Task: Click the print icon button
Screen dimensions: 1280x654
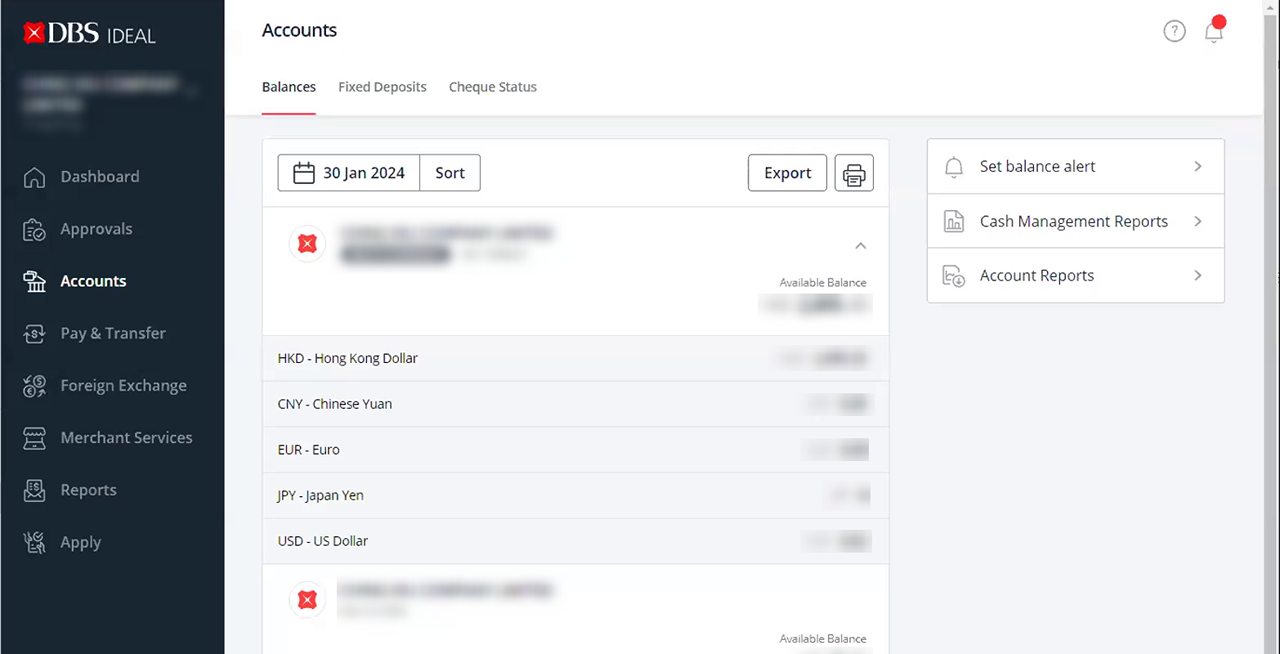Action: (x=854, y=173)
